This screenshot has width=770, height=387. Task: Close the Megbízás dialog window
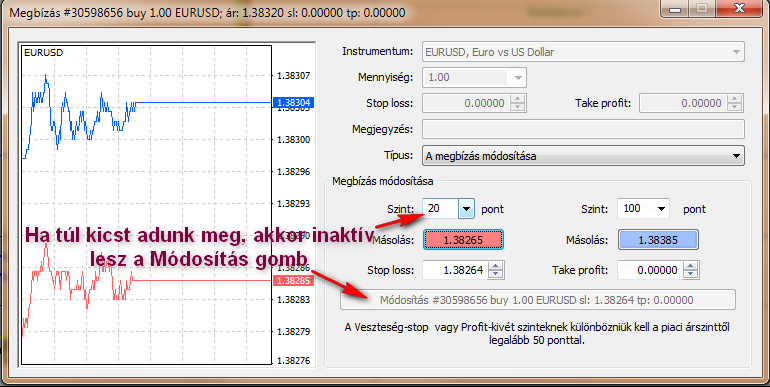pos(739,8)
